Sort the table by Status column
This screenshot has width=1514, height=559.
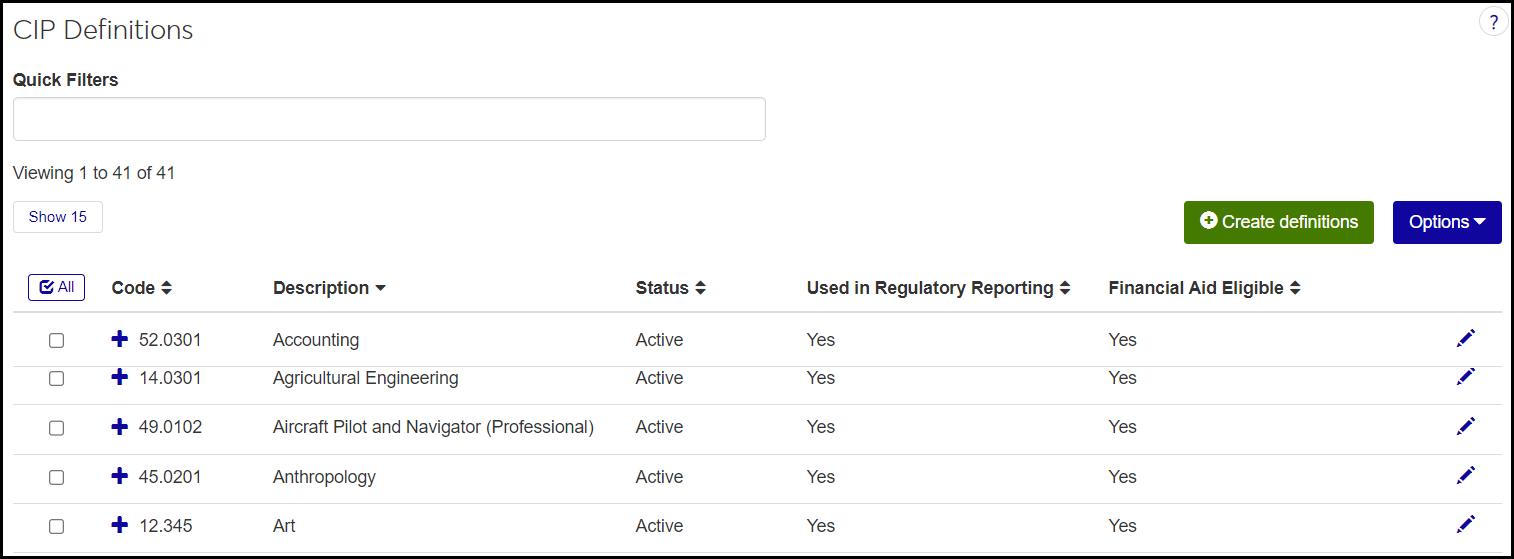click(x=670, y=288)
